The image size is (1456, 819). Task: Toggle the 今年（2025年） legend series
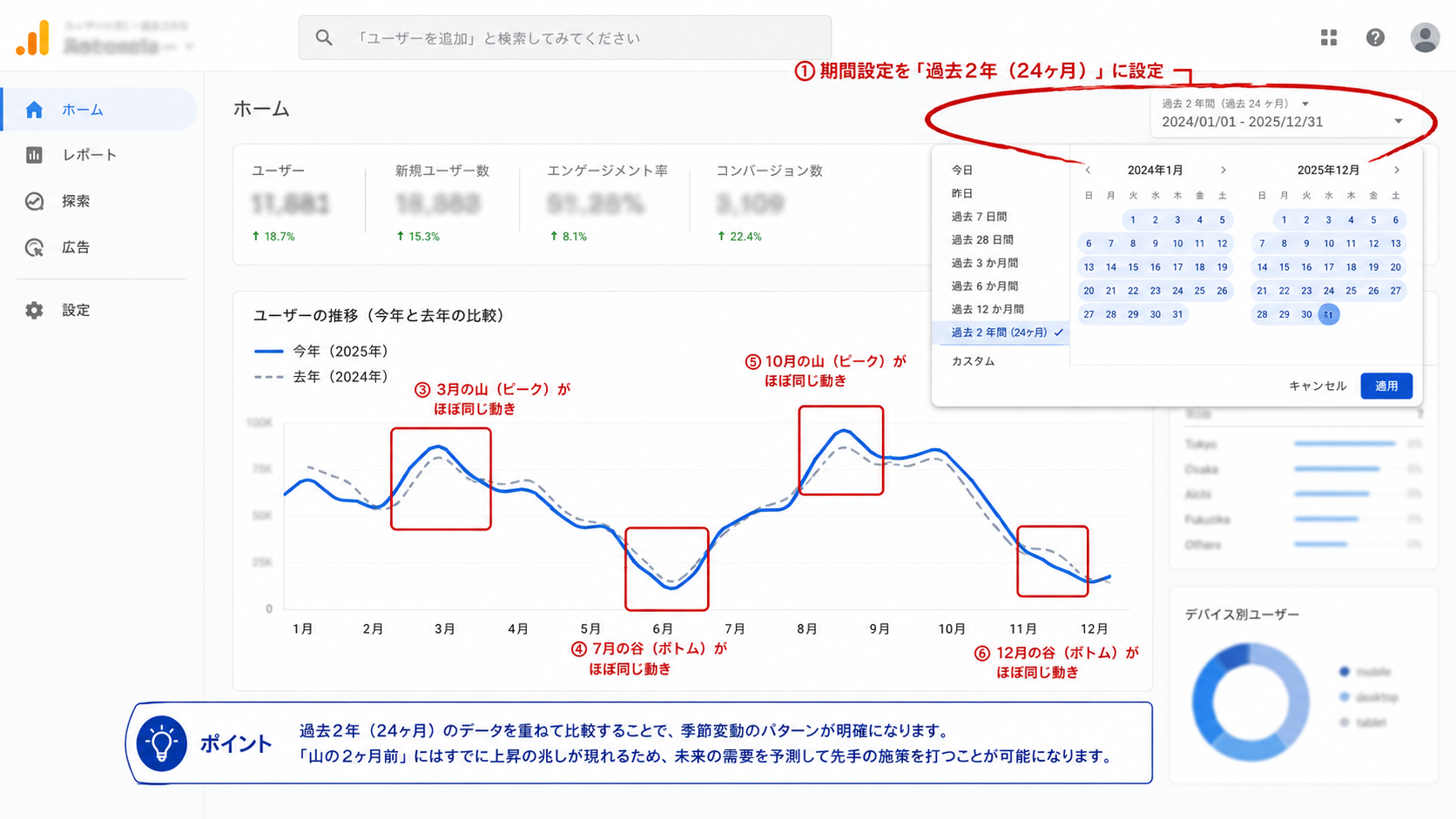click(x=320, y=351)
